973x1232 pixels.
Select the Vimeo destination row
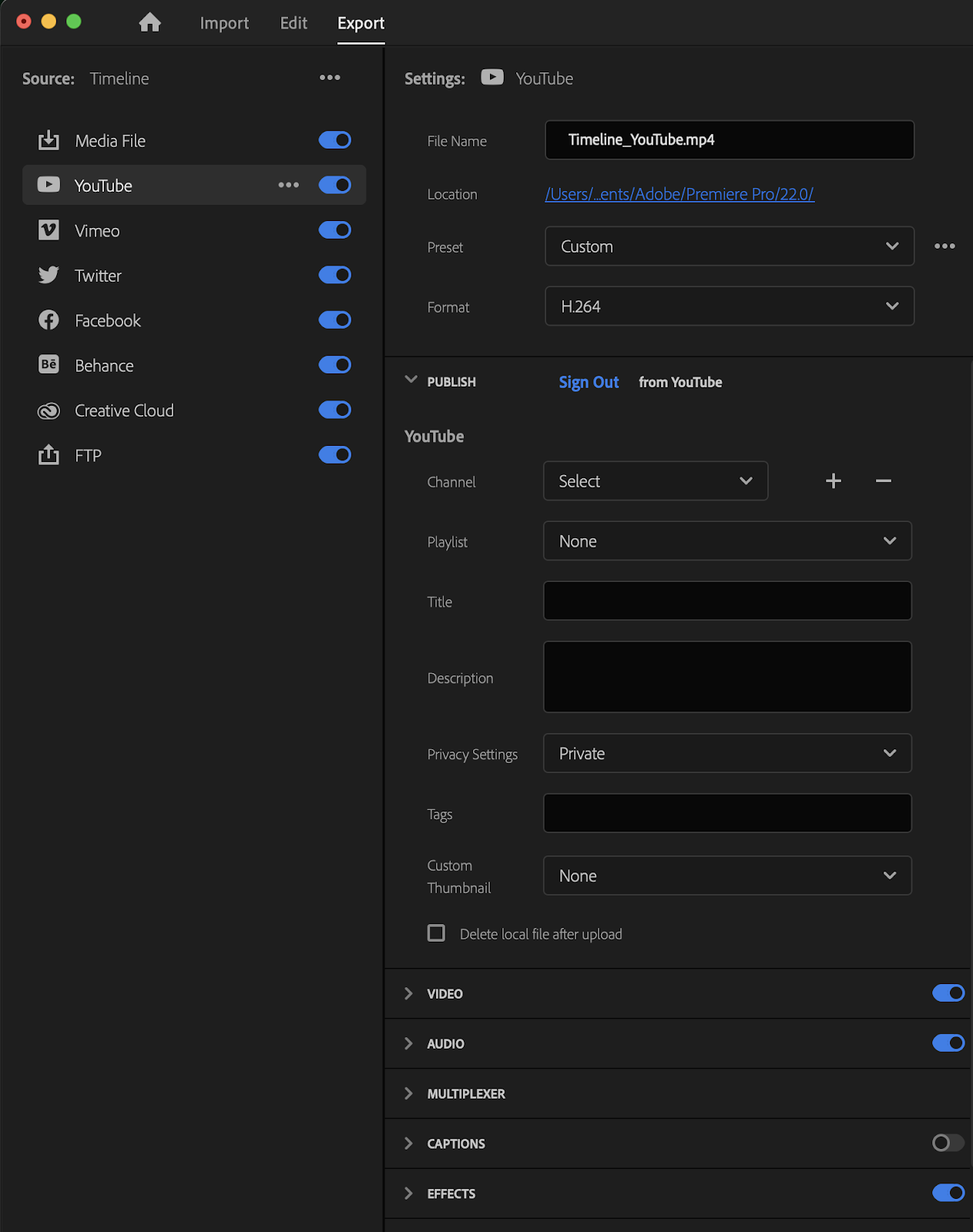pyautogui.click(x=194, y=230)
